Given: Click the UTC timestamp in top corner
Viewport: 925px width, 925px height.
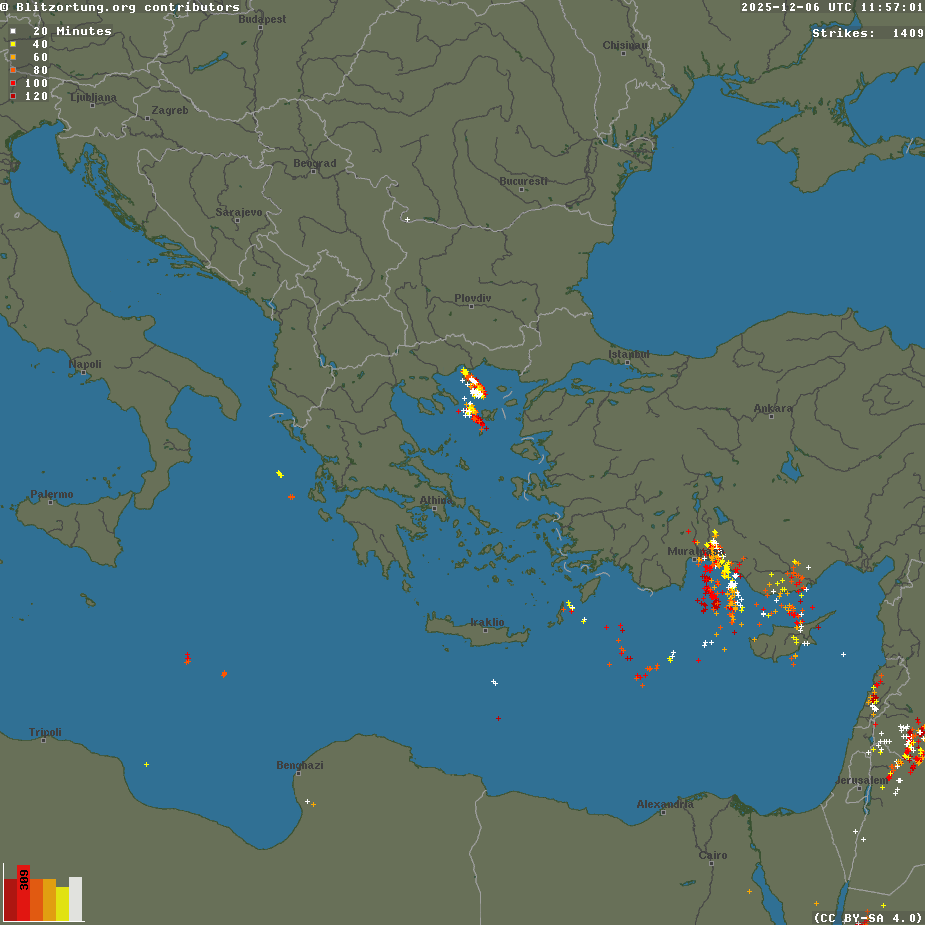Looking at the screenshot, I should (x=832, y=7).
